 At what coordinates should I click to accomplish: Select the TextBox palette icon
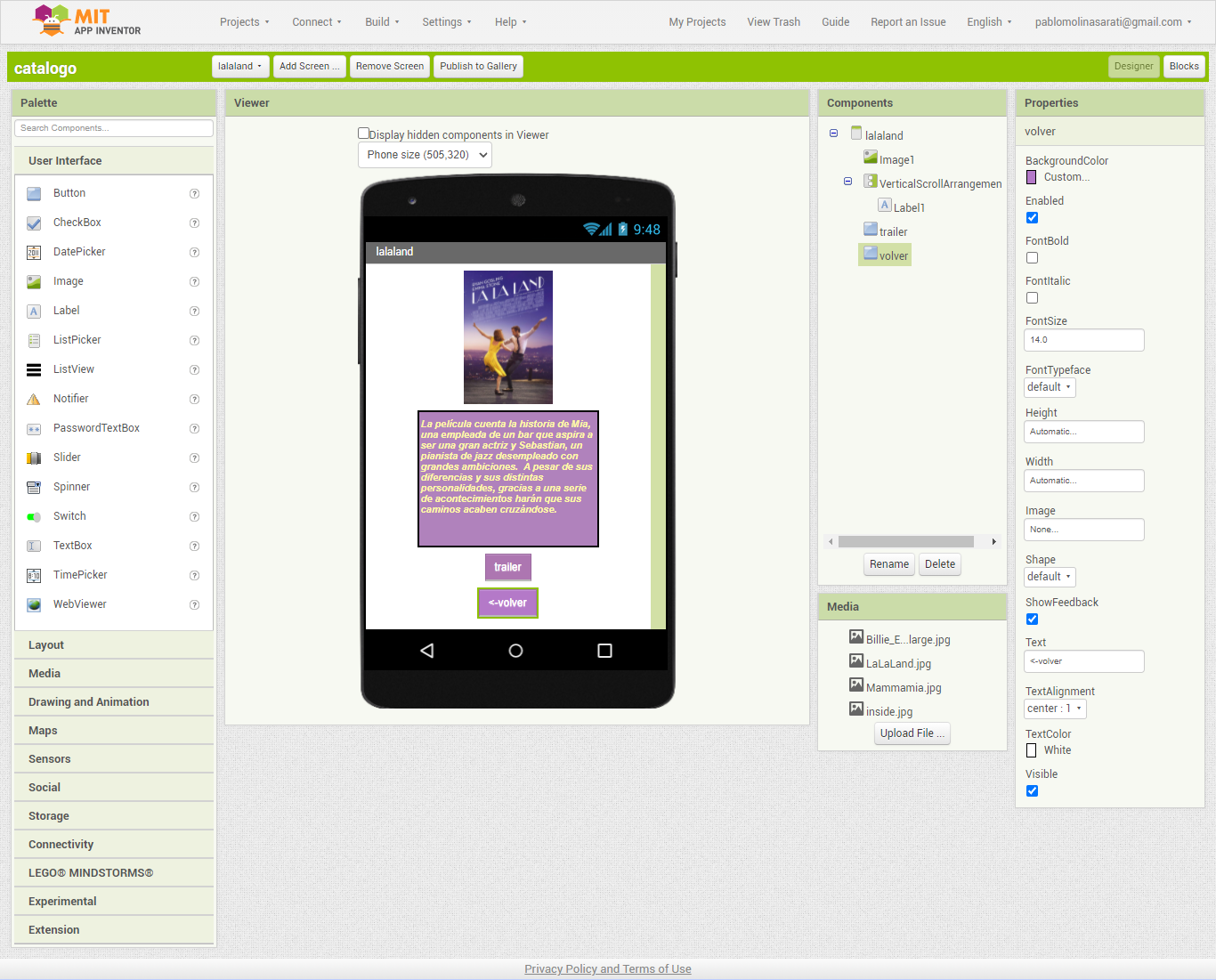coord(34,546)
